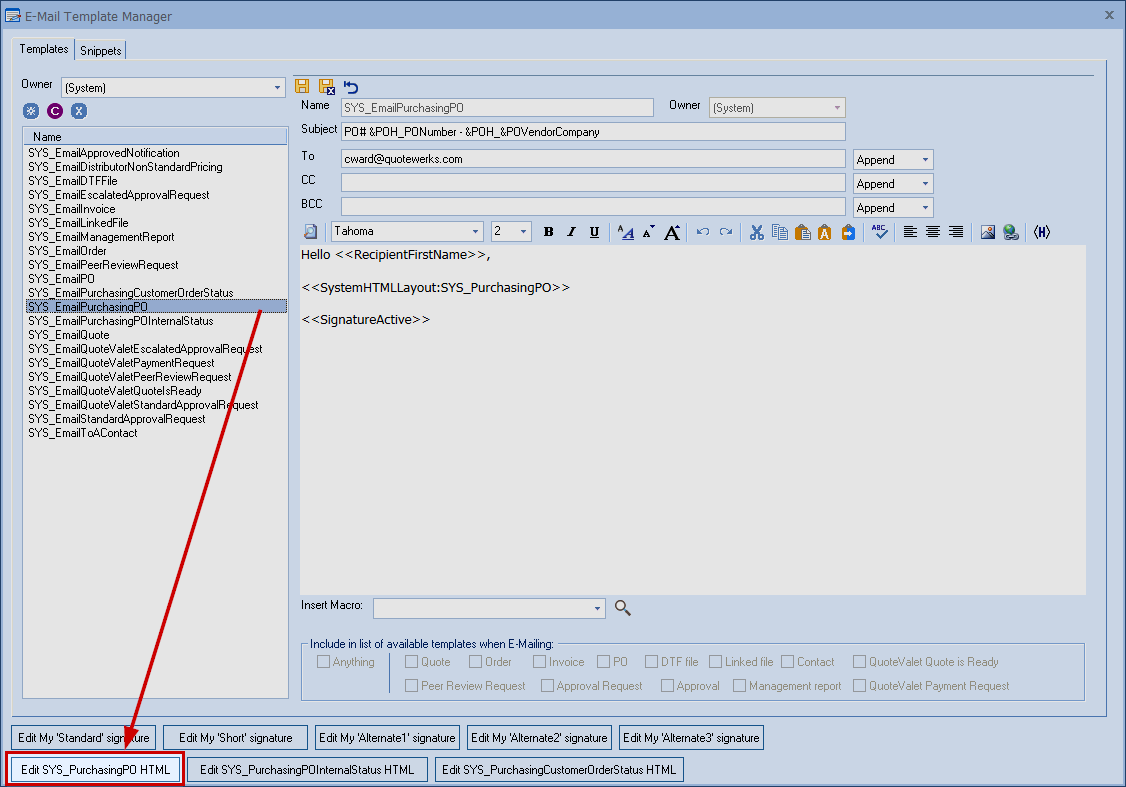Click the underline formatting icon
1126x787 pixels.
click(x=594, y=232)
